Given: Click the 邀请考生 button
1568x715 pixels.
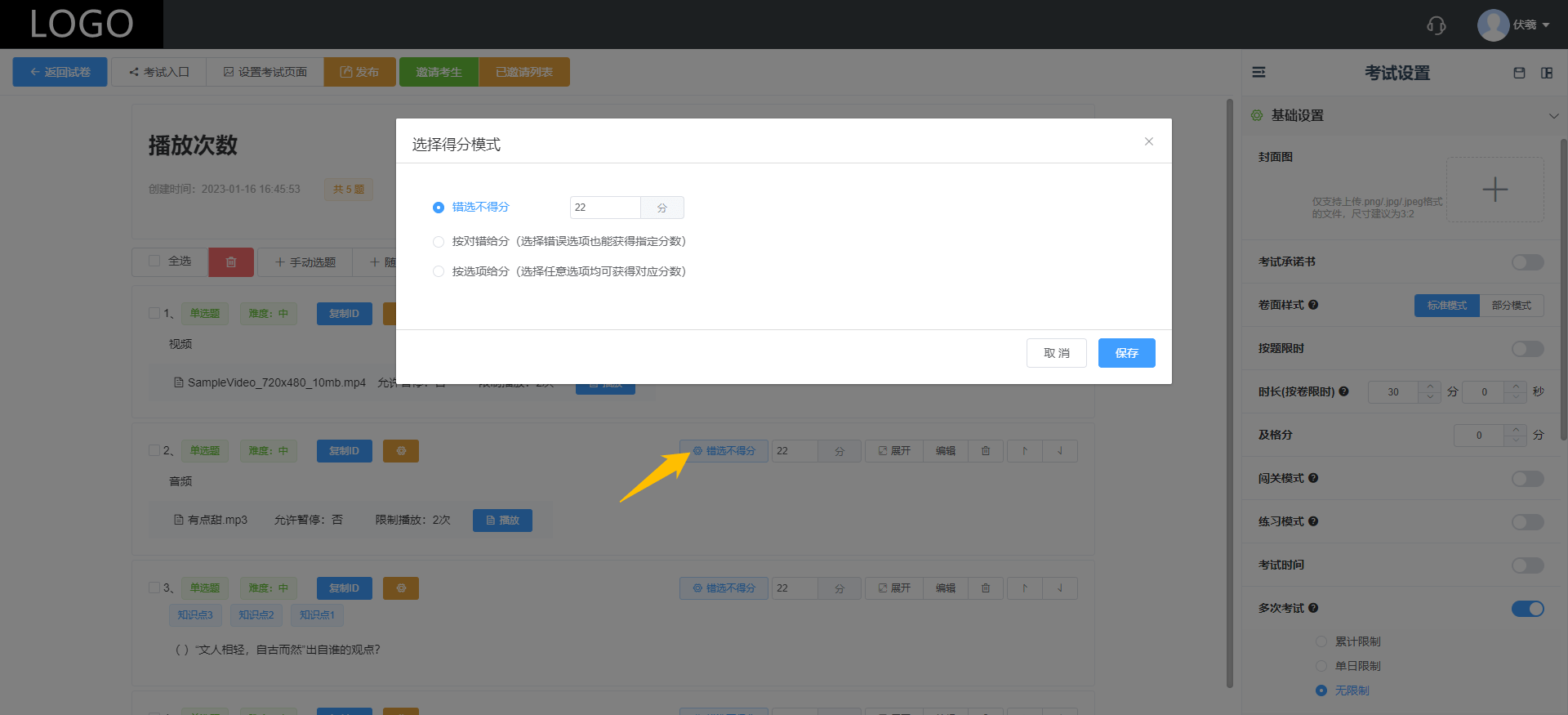Looking at the screenshot, I should 439,72.
